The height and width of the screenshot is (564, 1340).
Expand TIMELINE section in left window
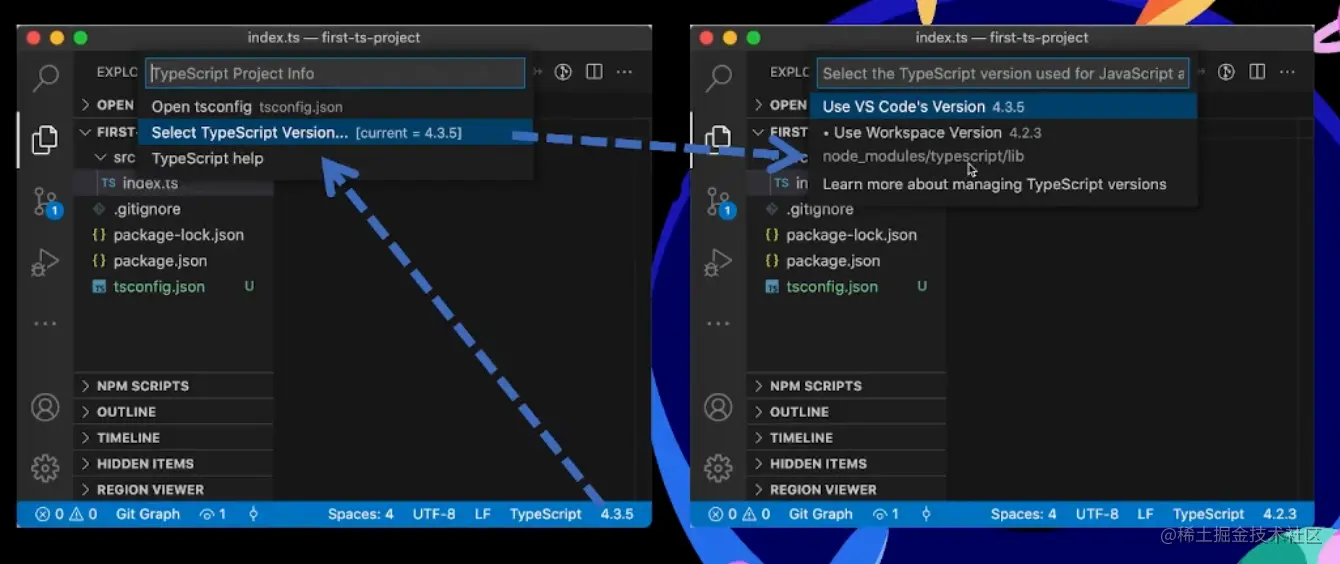(174, 438)
